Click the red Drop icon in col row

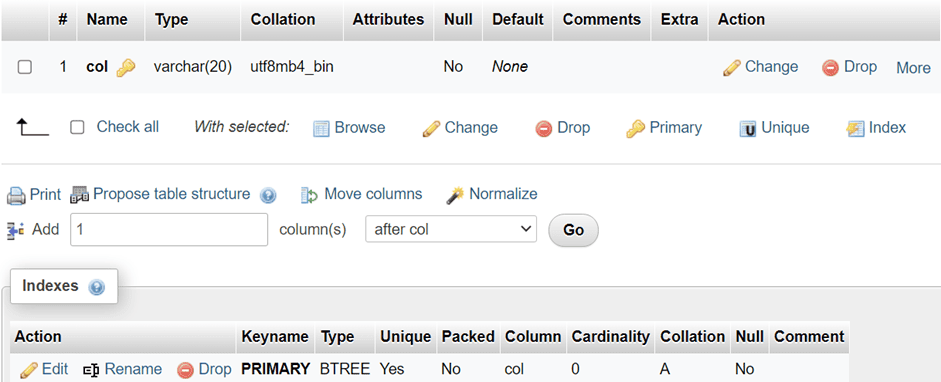(x=831, y=68)
